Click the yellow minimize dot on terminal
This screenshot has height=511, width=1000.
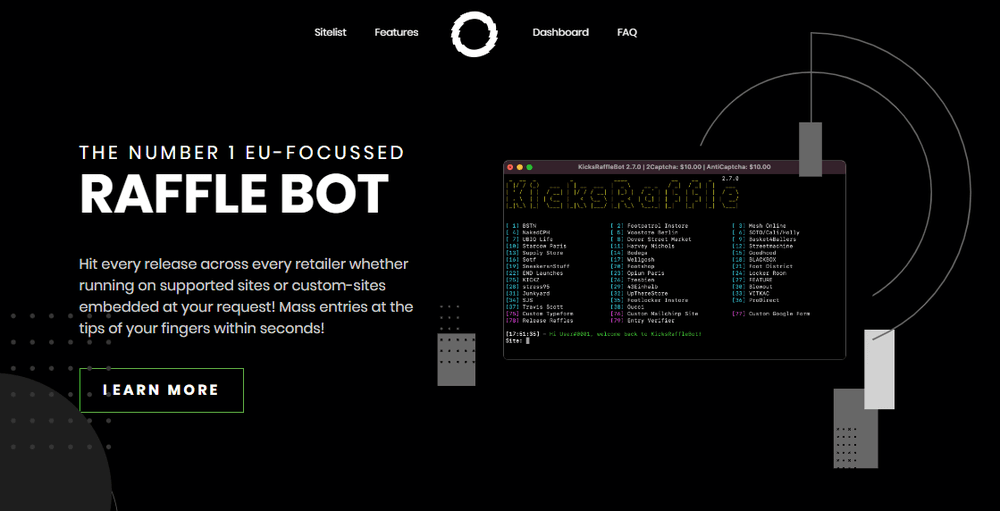point(519,167)
